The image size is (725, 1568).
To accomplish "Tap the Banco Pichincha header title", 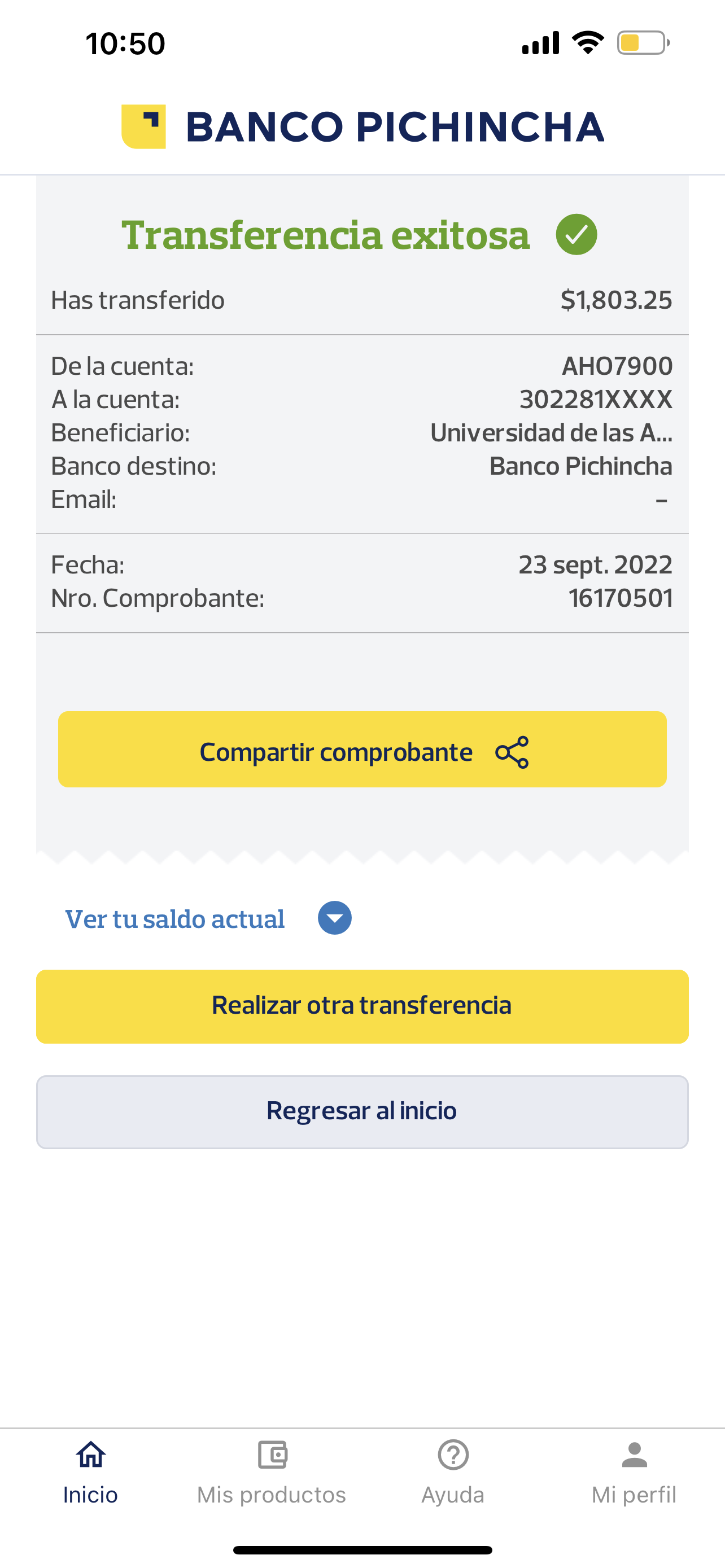I will (x=395, y=127).
